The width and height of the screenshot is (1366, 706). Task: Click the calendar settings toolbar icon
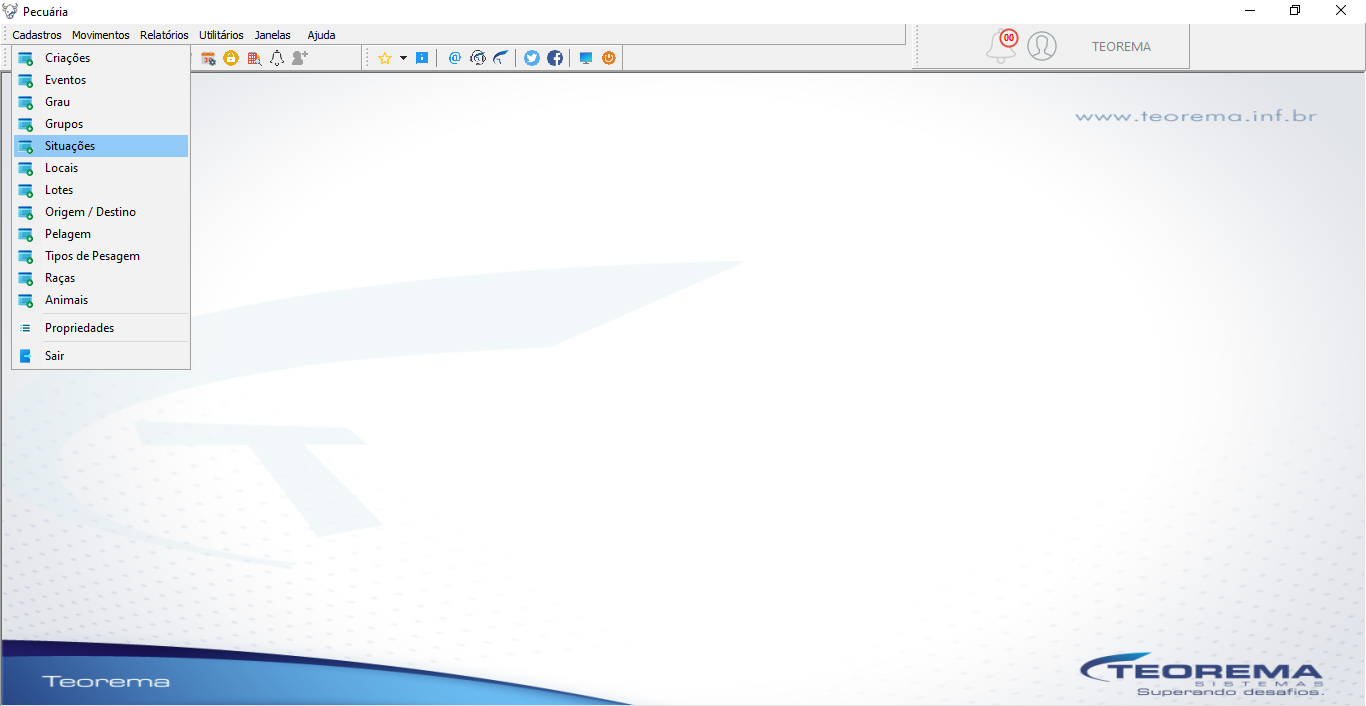(x=208, y=58)
